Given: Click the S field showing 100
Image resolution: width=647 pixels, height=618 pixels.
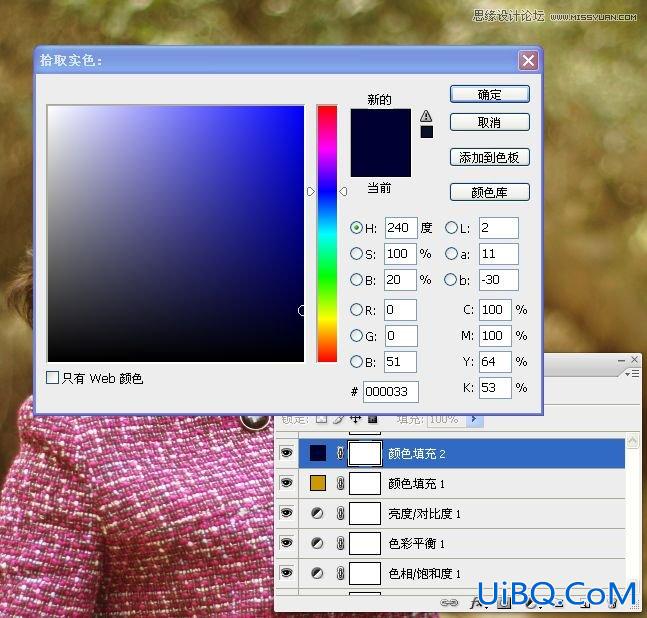Looking at the screenshot, I should (400, 254).
